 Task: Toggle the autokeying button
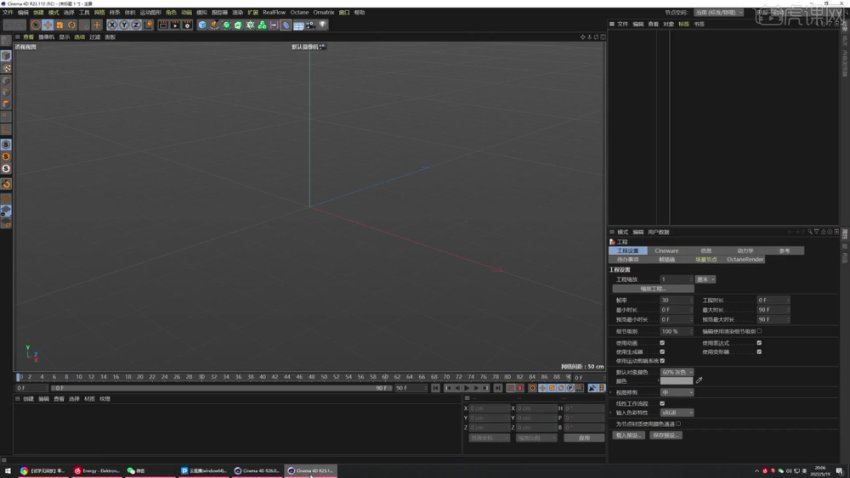pos(520,388)
